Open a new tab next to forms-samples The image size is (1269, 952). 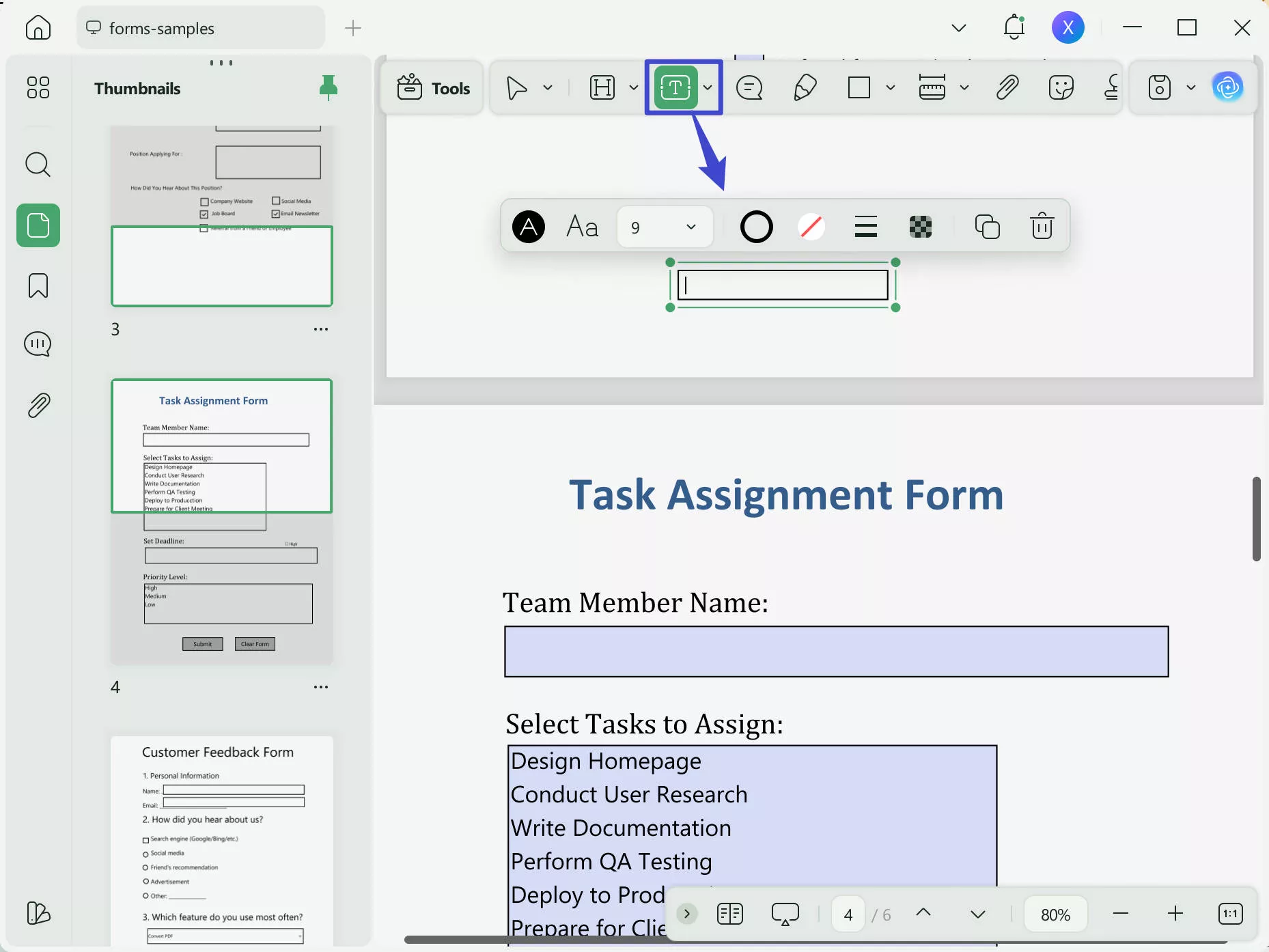click(352, 28)
